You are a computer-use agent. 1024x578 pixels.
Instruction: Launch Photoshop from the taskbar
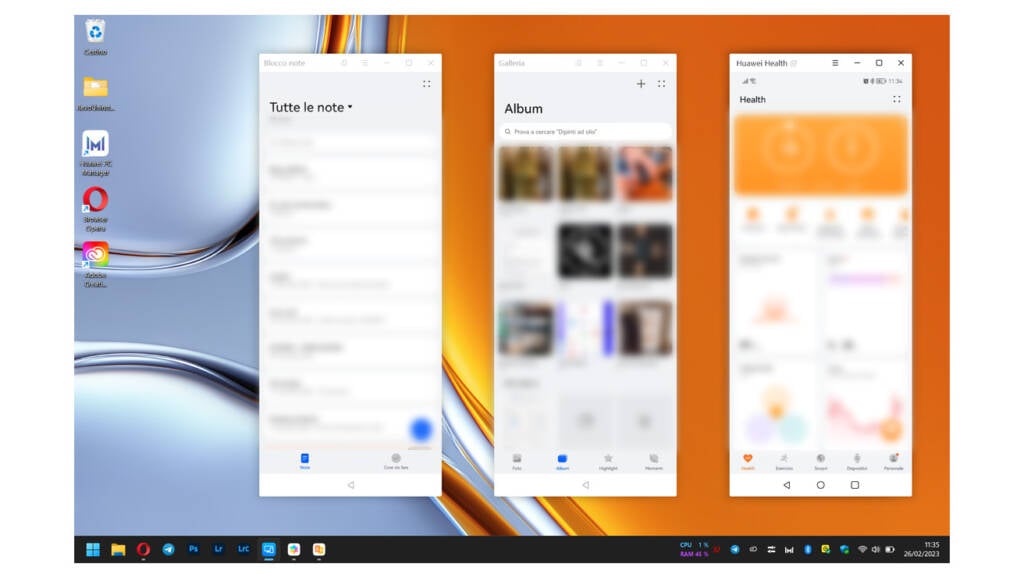[193, 549]
